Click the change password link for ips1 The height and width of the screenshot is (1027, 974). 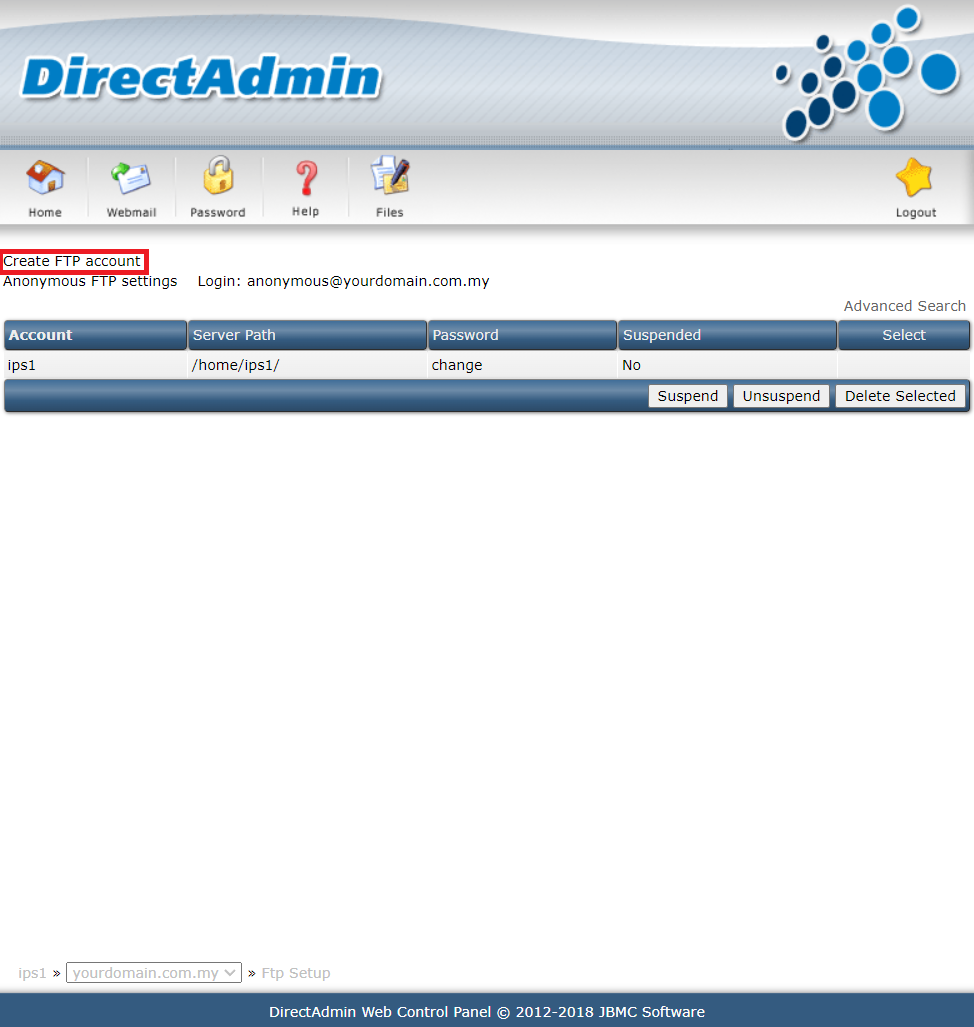[x=457, y=365]
